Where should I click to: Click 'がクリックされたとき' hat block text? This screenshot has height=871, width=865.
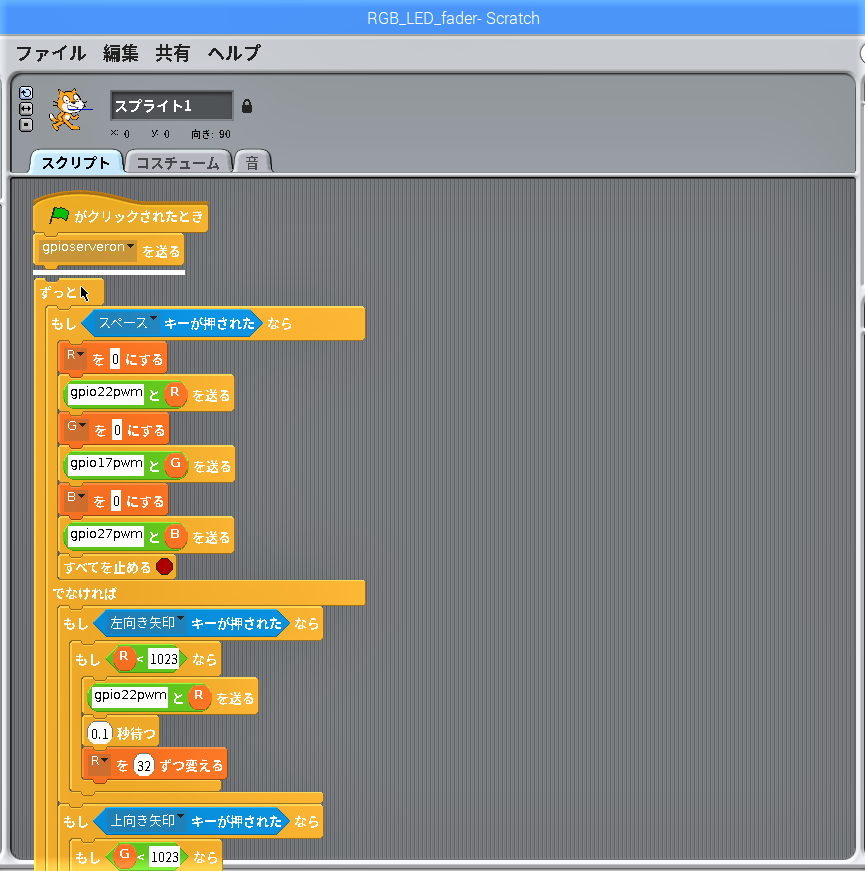tap(139, 216)
